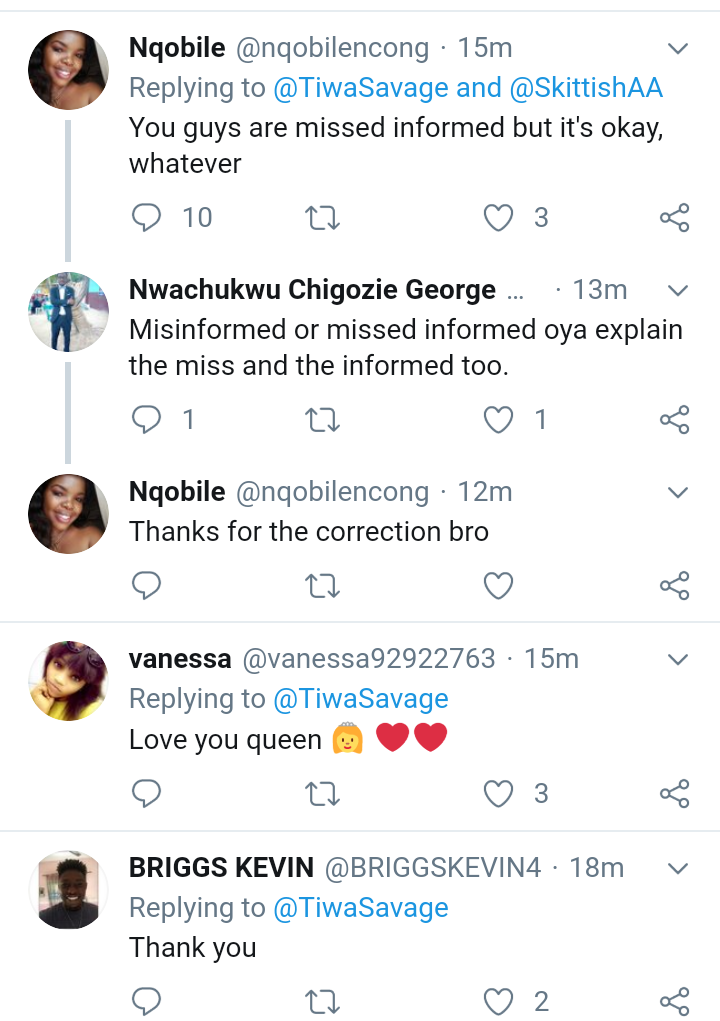The width and height of the screenshot is (720, 1021).
Task: Share Nqobile's "missed informed" tweet
Action: coord(675,217)
